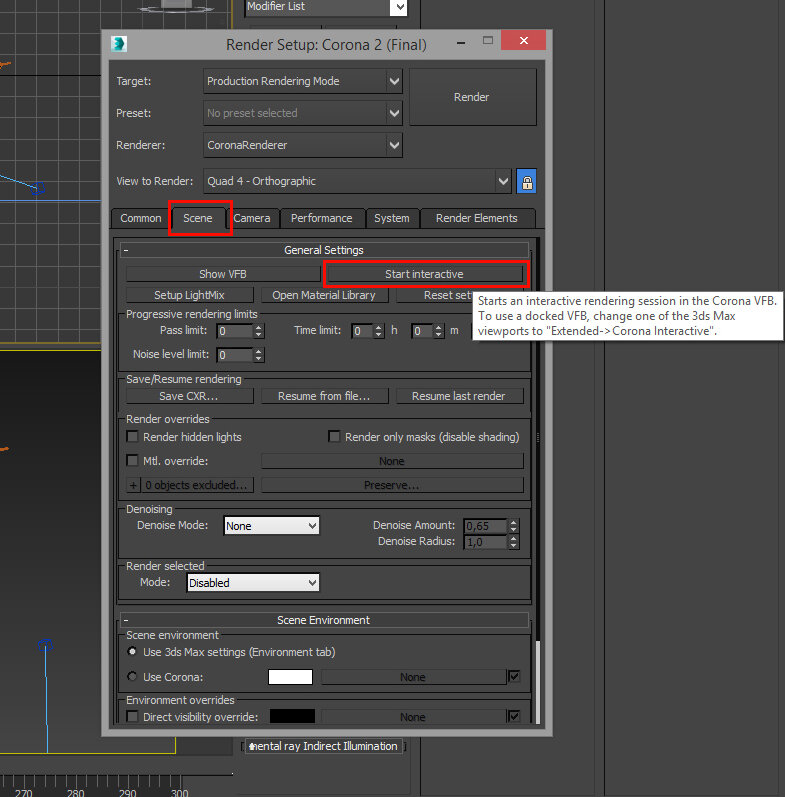785x797 pixels.
Task: Switch to the Render Elements tab
Action: pos(476,219)
